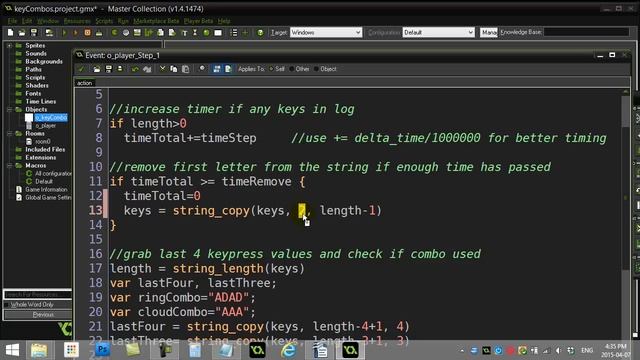Enable Whole Word Only checkbox
640x360 pixels.
point(7,304)
